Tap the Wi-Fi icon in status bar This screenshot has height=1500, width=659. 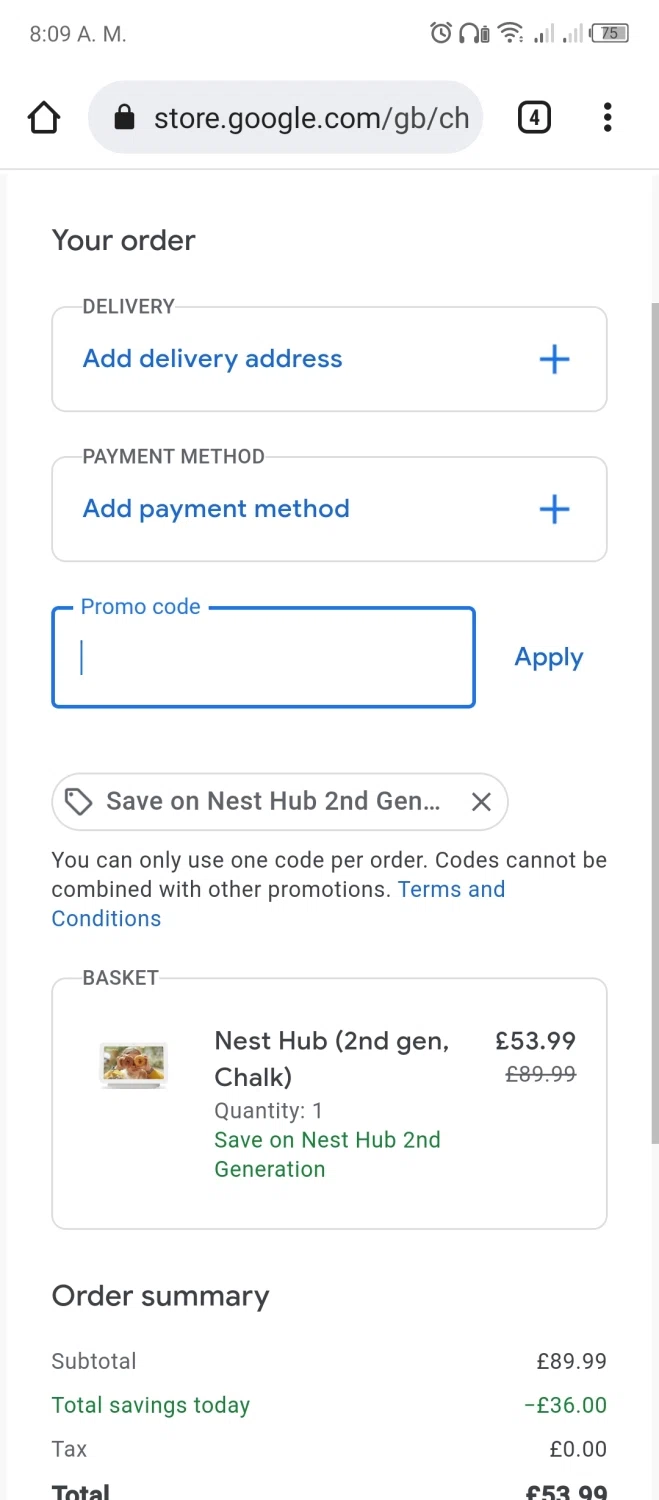pos(511,34)
